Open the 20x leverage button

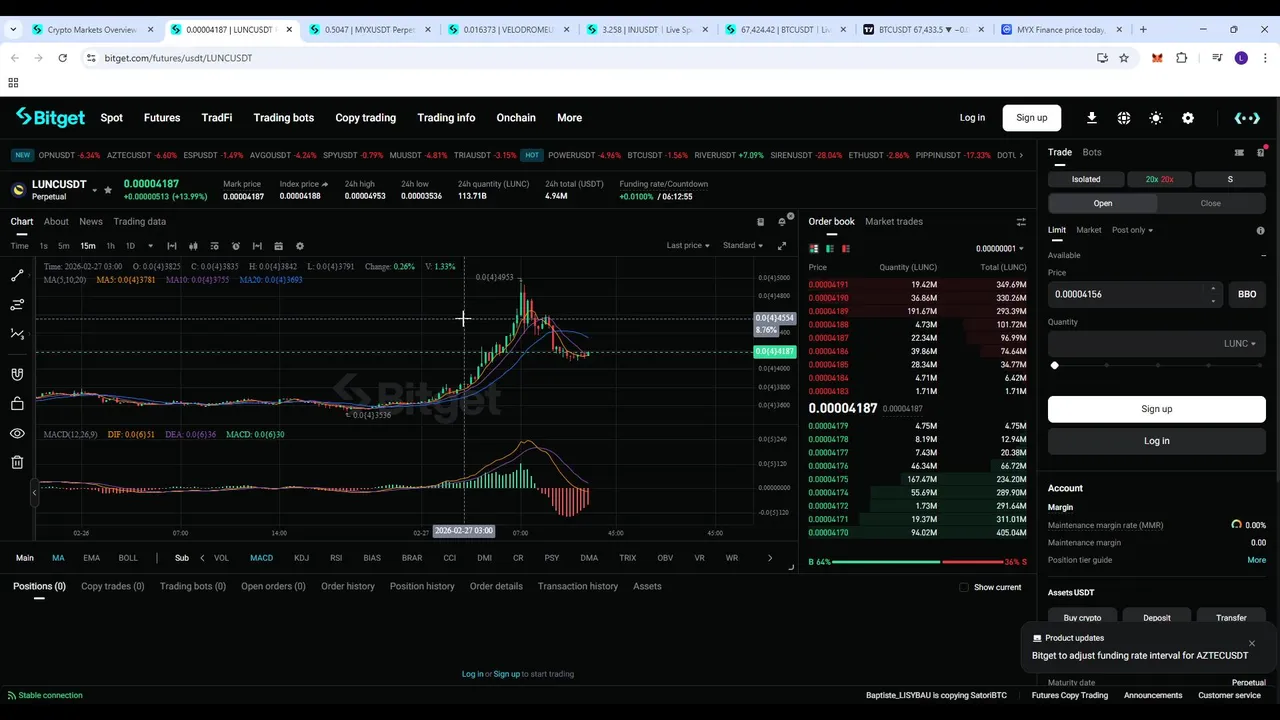(x=1160, y=179)
